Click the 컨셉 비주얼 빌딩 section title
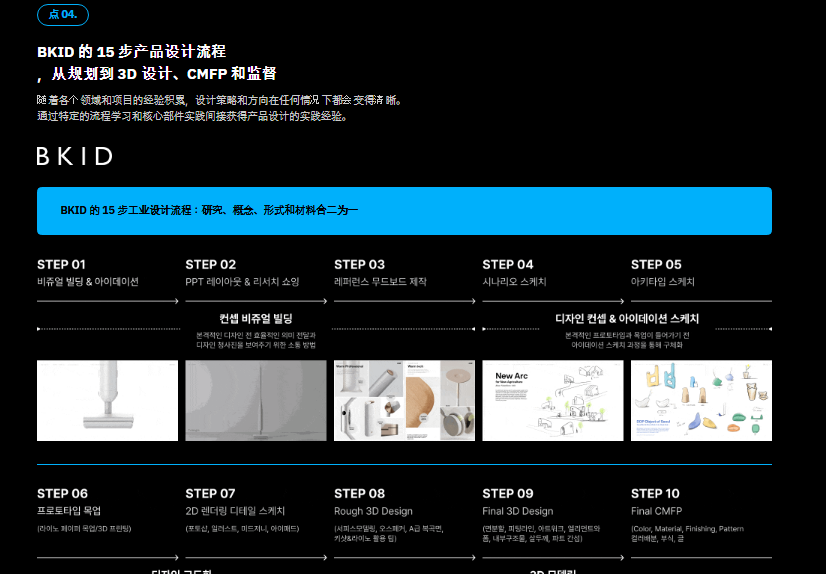This screenshot has width=826, height=574. 256,319
